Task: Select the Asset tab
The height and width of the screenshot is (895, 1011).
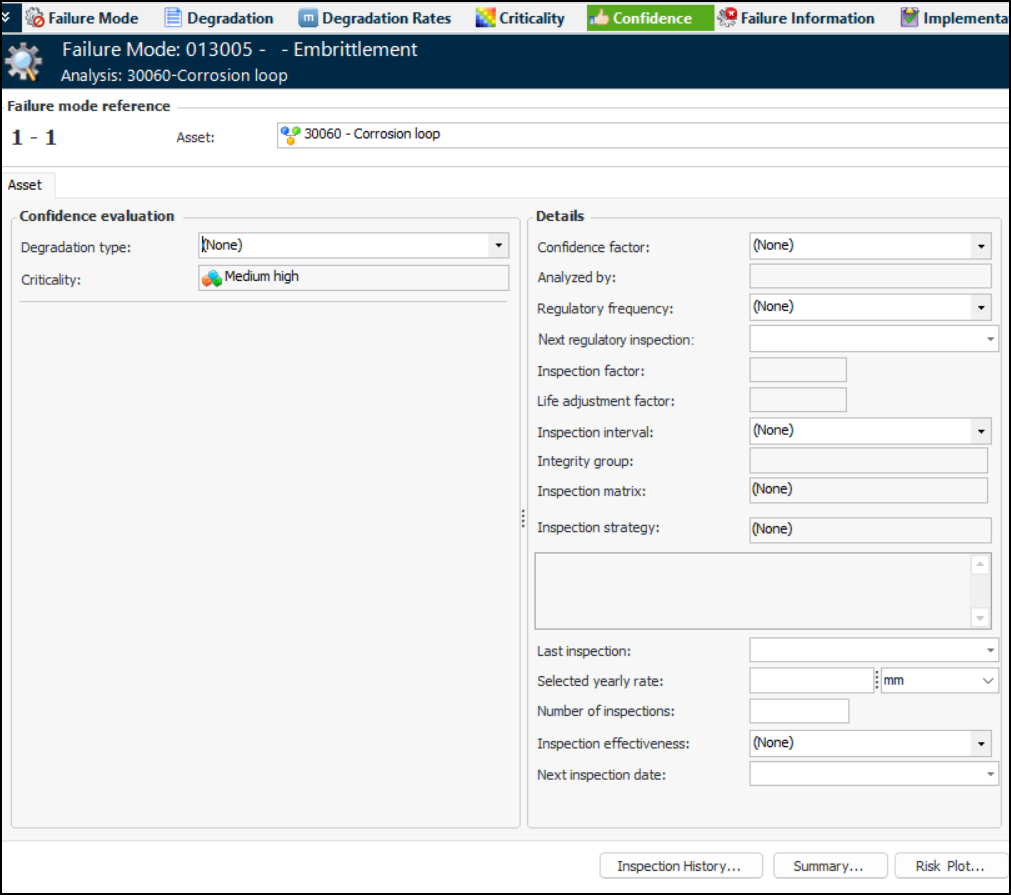Action: 26,185
